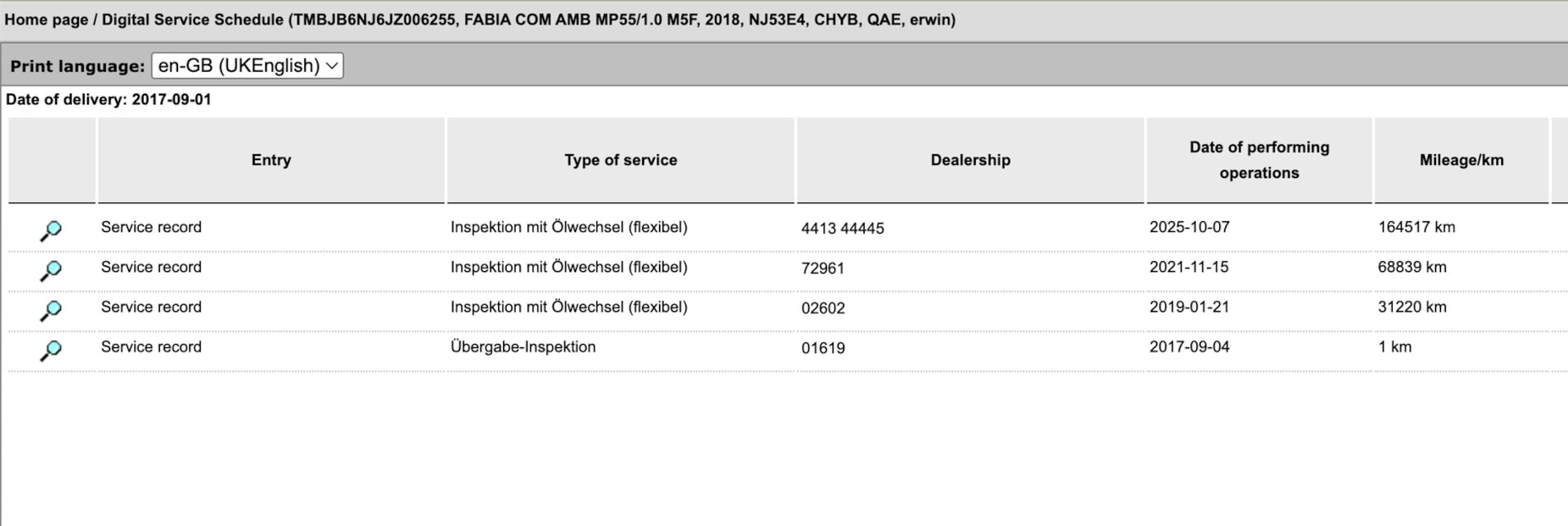1568x526 pixels.
Task: Click the date 2017-09-04 cell
Action: pos(1189,347)
